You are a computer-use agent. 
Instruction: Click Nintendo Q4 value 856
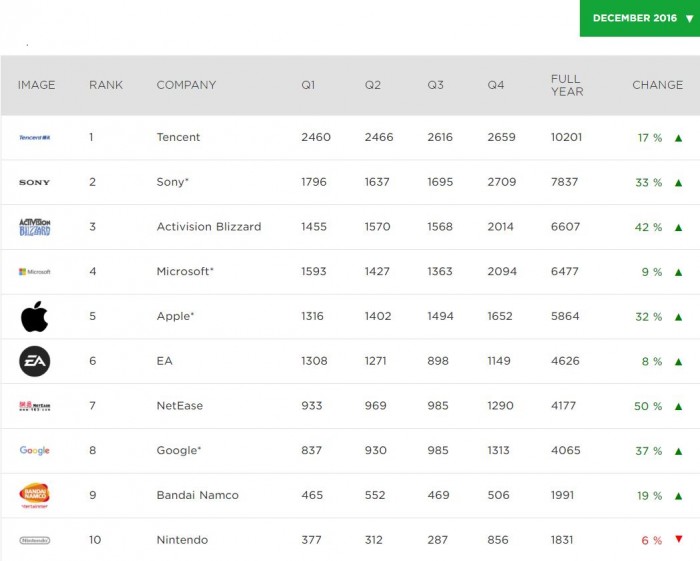coord(498,540)
